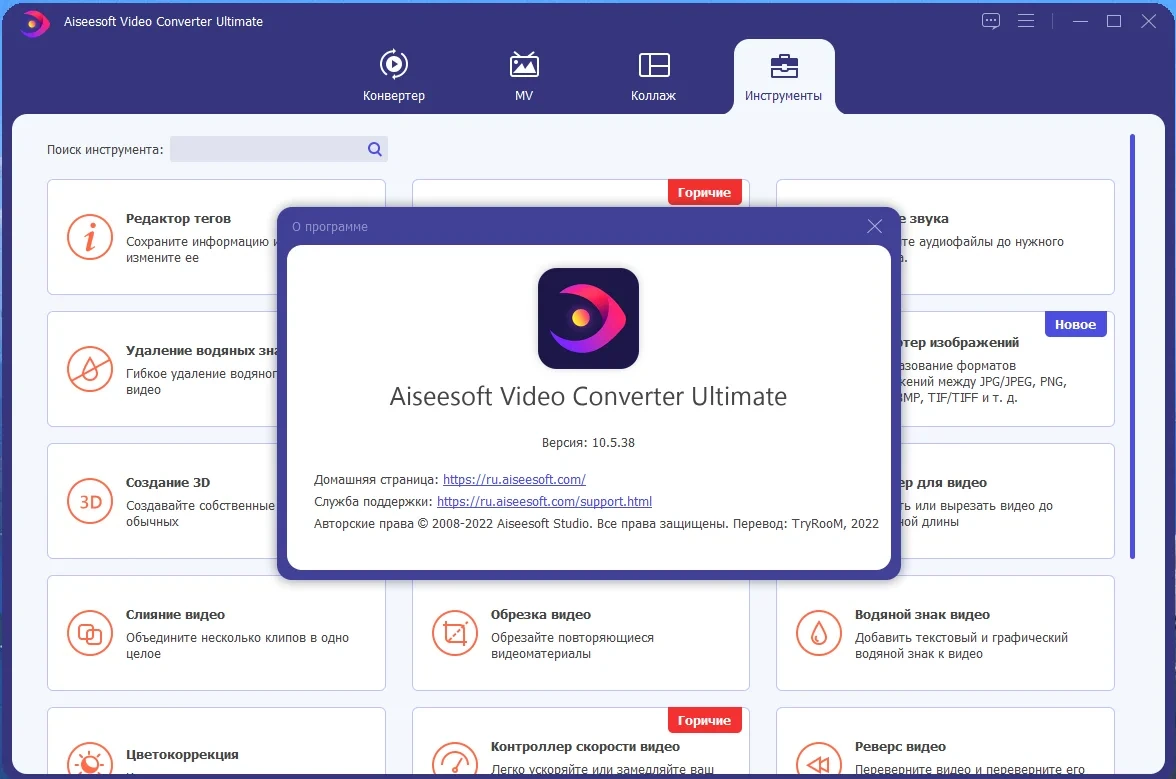Open the Обрезка видео crop icon
Screen dimensions: 1176x779
pyautogui.click(x=454, y=633)
